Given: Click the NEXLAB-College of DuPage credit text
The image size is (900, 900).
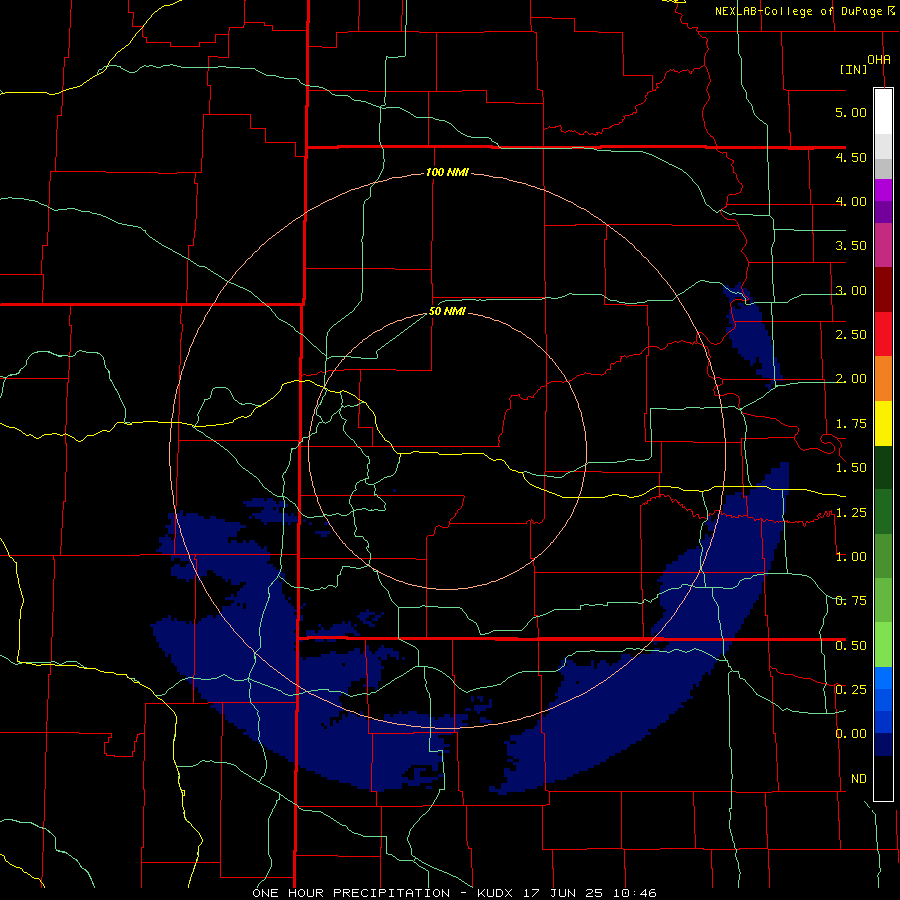Looking at the screenshot, I should pyautogui.click(x=804, y=11).
